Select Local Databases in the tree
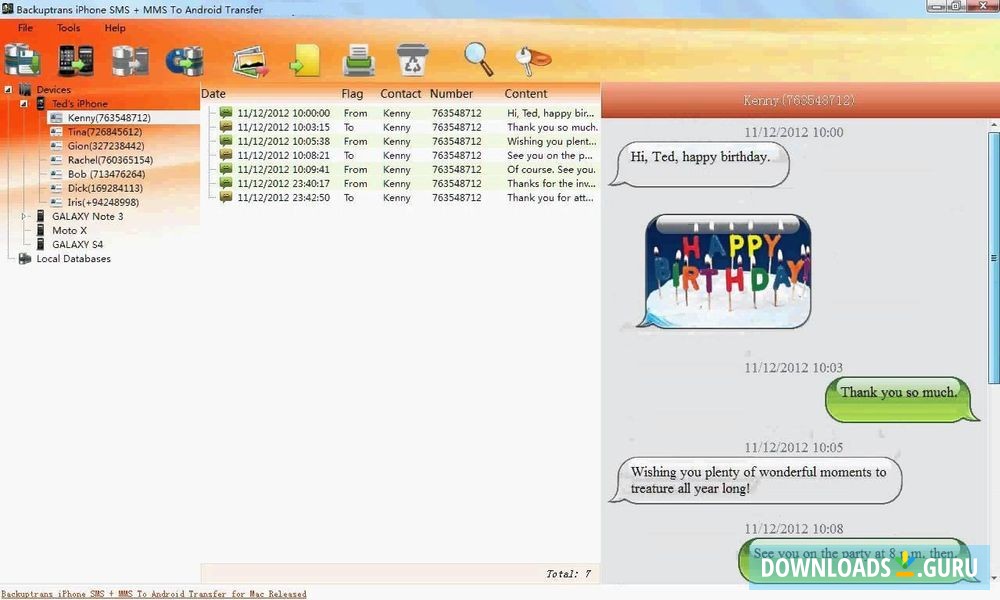Viewport: 1000px width, 600px height. pos(73,259)
